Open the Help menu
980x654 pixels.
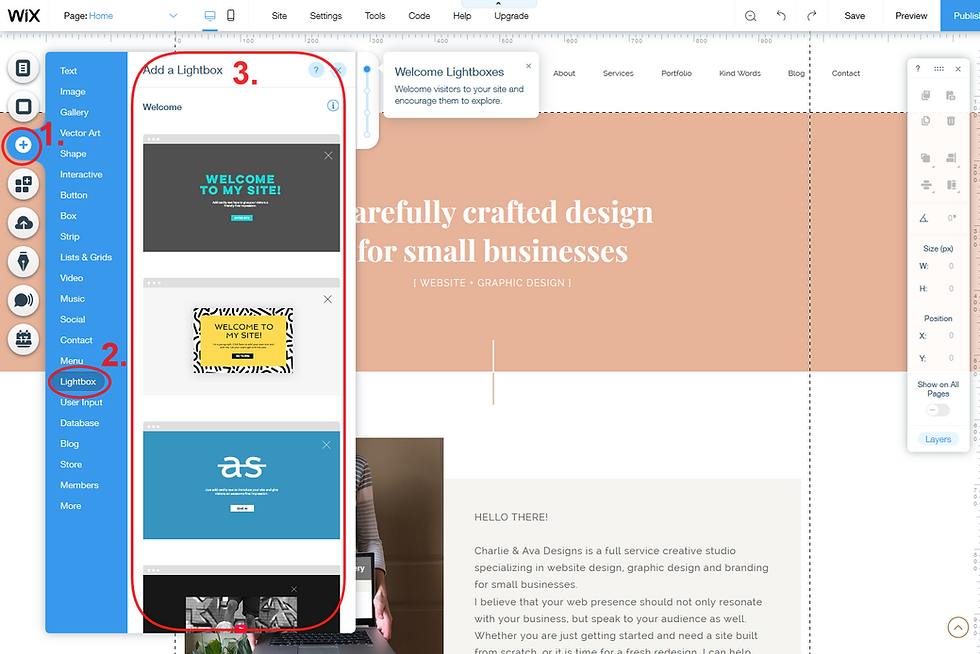(462, 16)
